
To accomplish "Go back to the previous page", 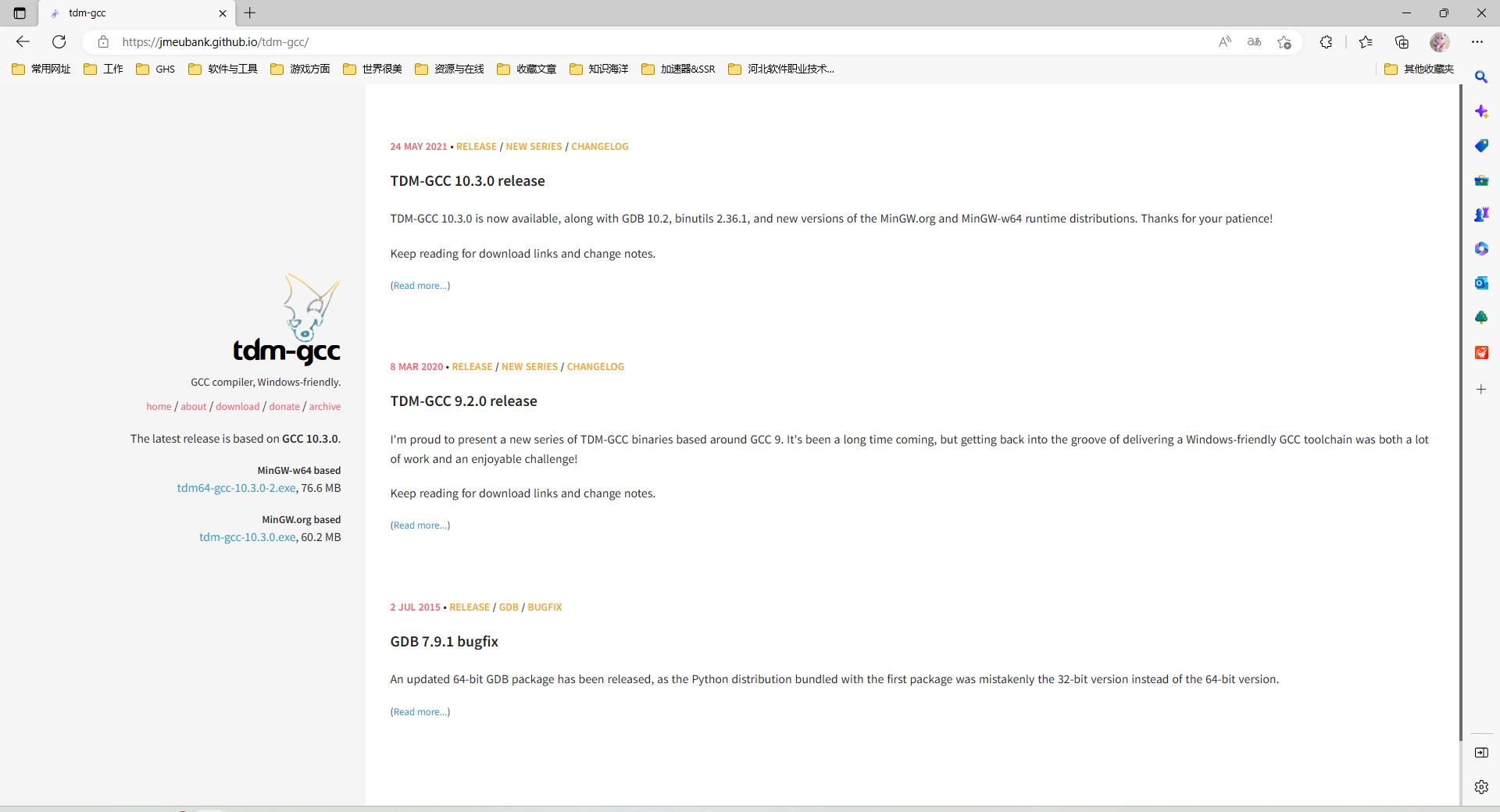I will click(23, 42).
